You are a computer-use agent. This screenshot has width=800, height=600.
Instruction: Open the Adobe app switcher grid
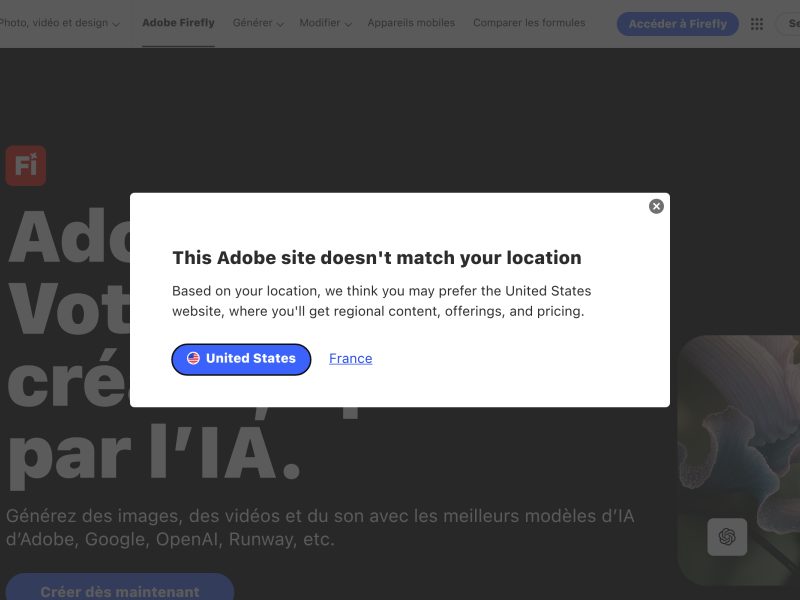tap(757, 24)
